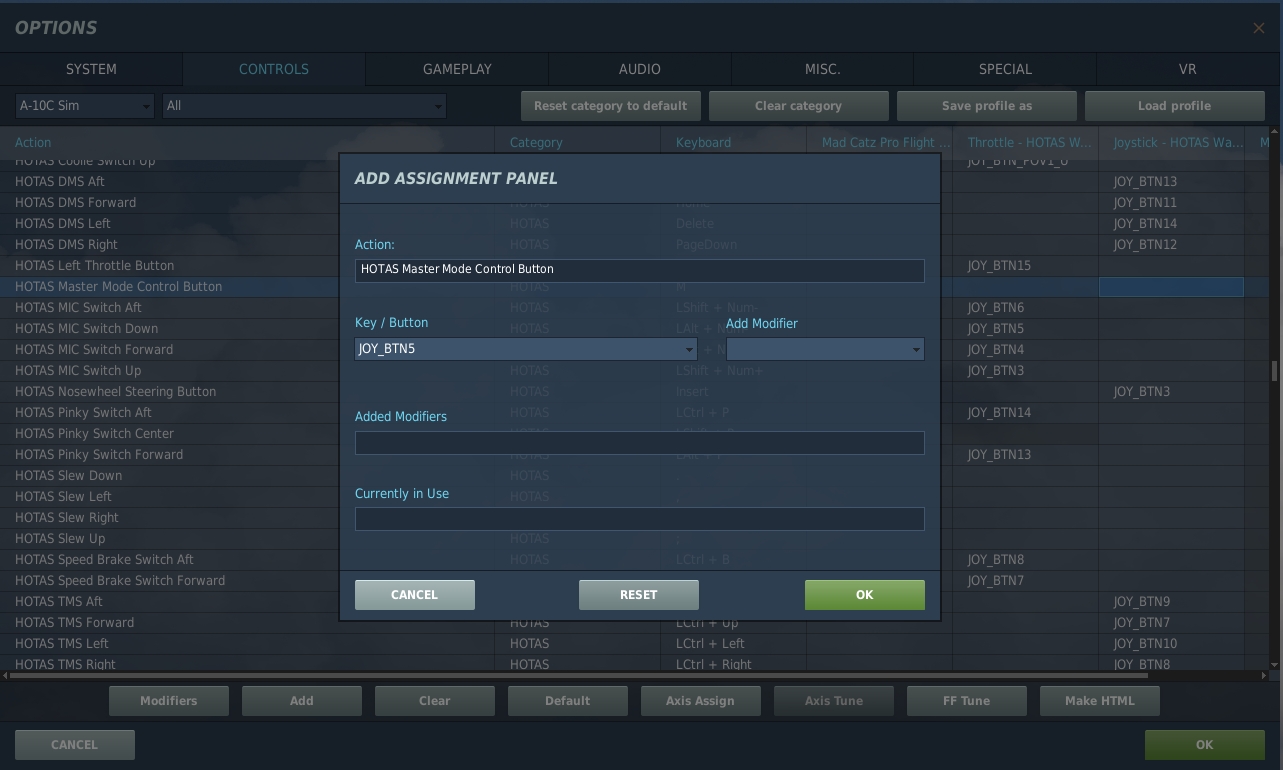This screenshot has height=770, width=1283.
Task: Click the Throttle - HOTAS column header
Action: (1026, 142)
